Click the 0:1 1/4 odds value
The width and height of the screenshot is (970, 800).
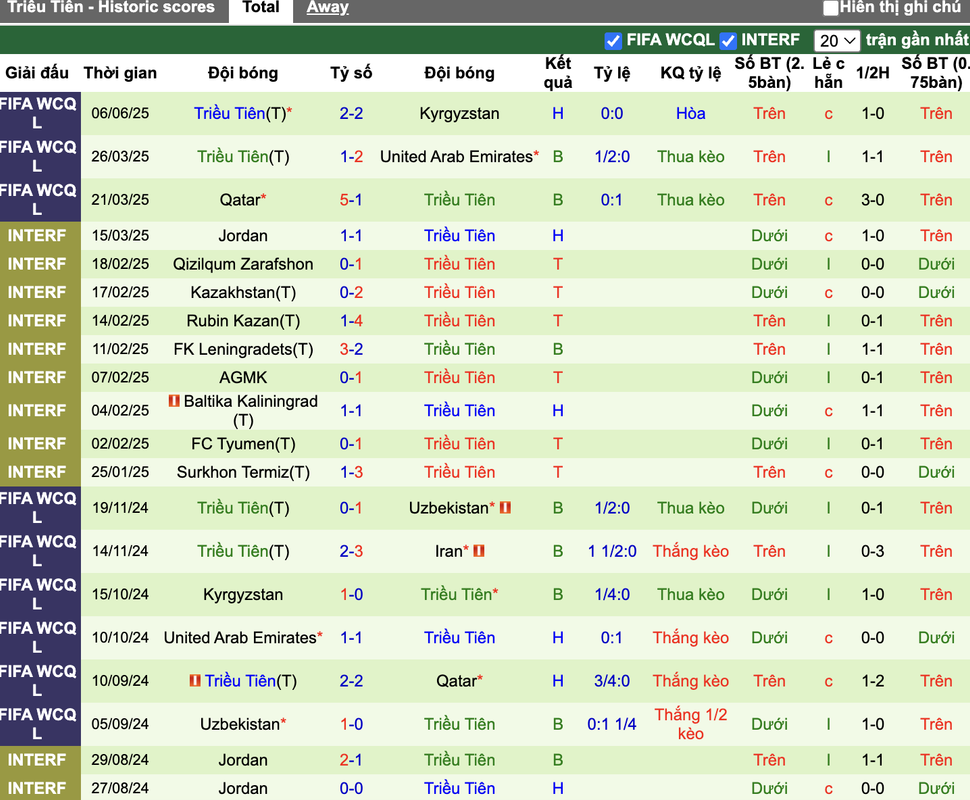click(612, 725)
